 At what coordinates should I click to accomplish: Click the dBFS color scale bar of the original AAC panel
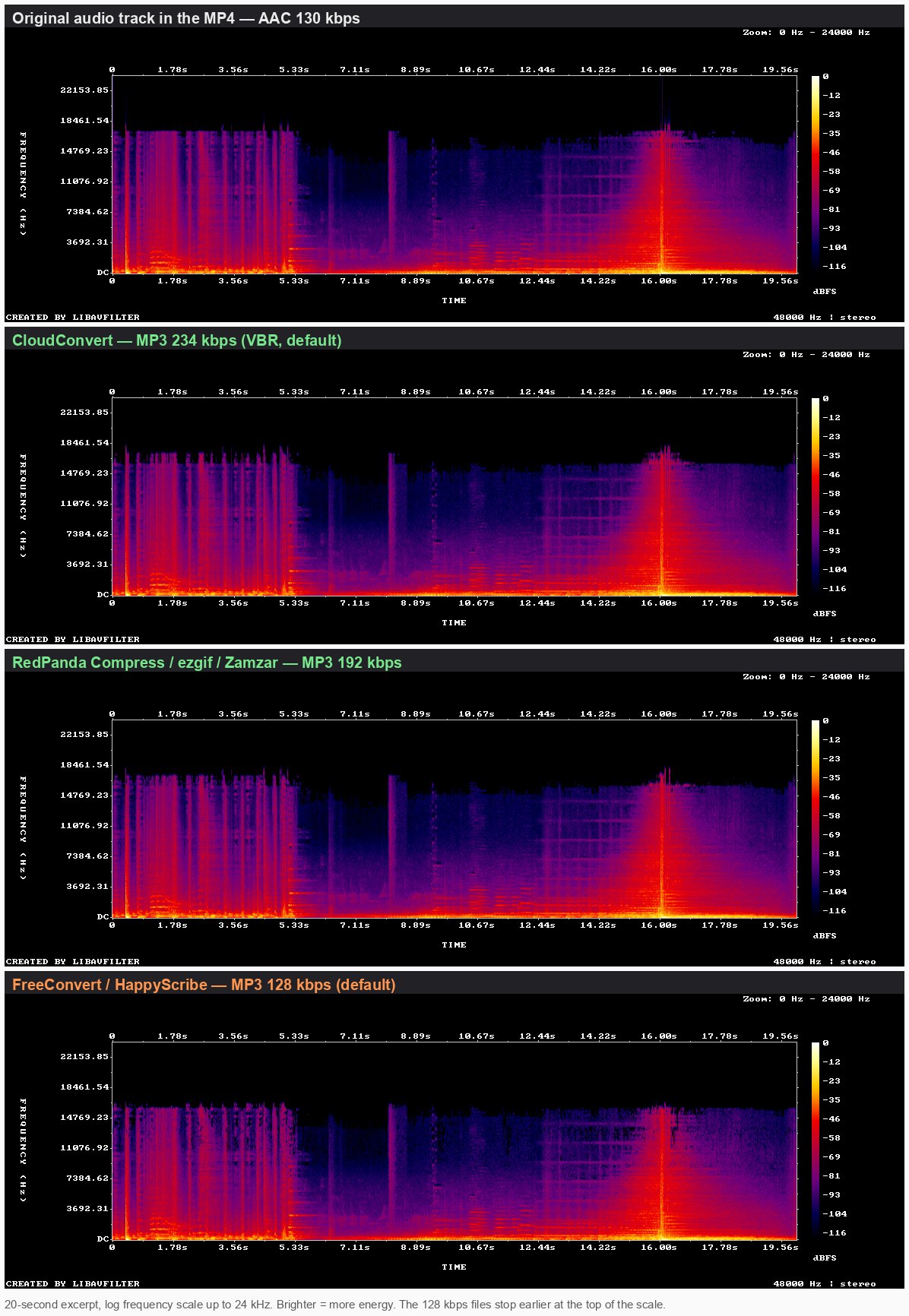815,174
